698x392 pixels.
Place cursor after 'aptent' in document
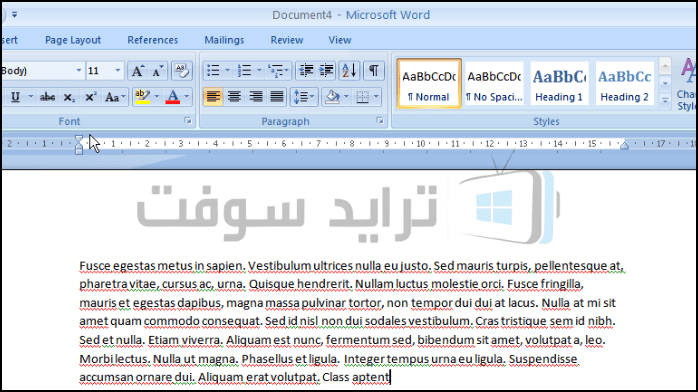(390, 377)
